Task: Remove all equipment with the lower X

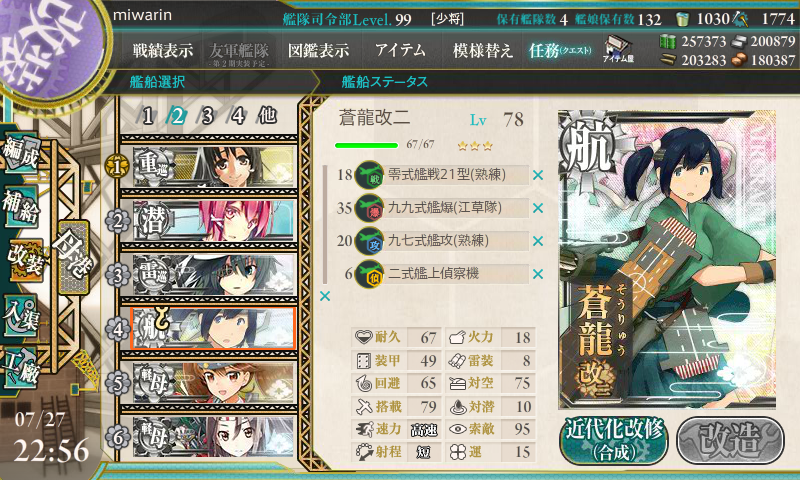Action: [325, 296]
